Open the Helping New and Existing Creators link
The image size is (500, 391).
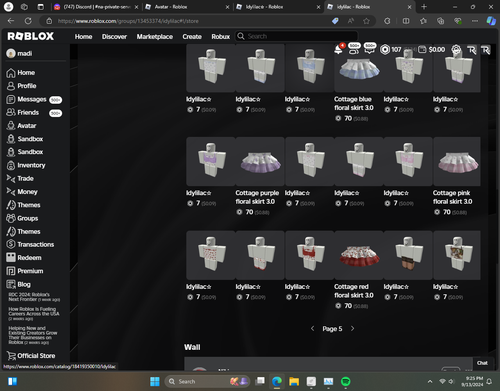33,335
